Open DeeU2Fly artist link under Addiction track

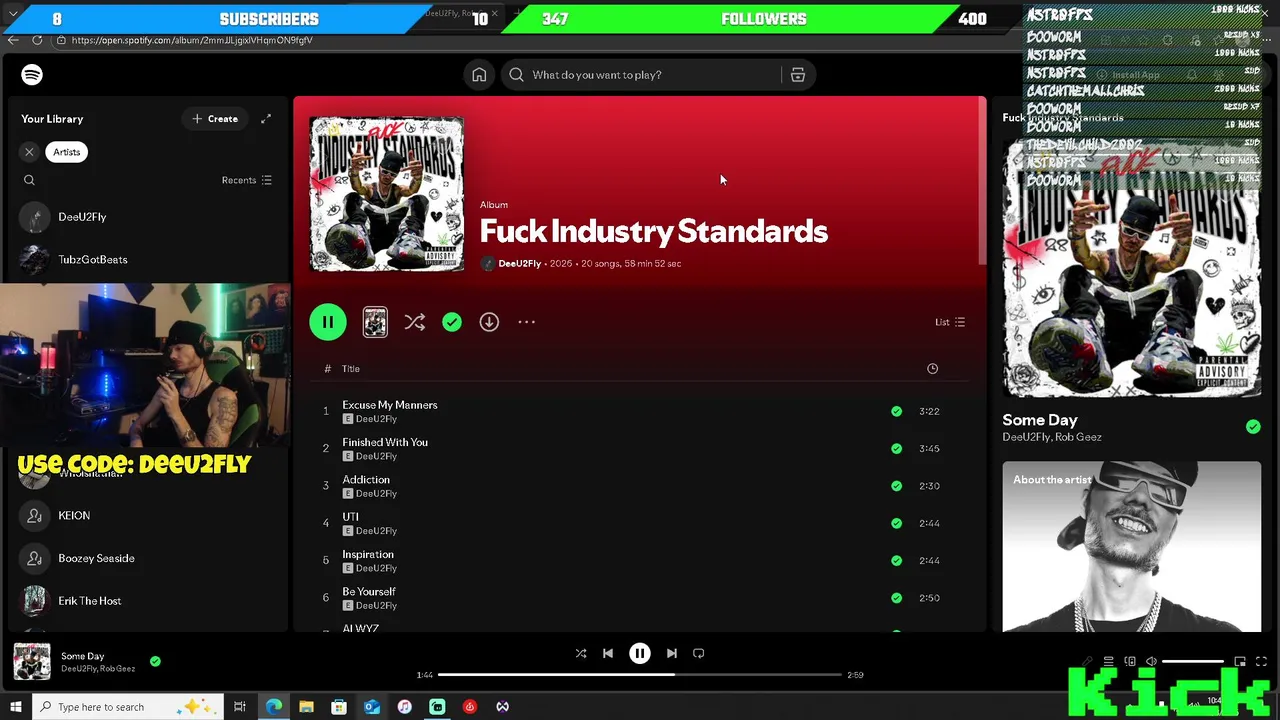[376, 494]
